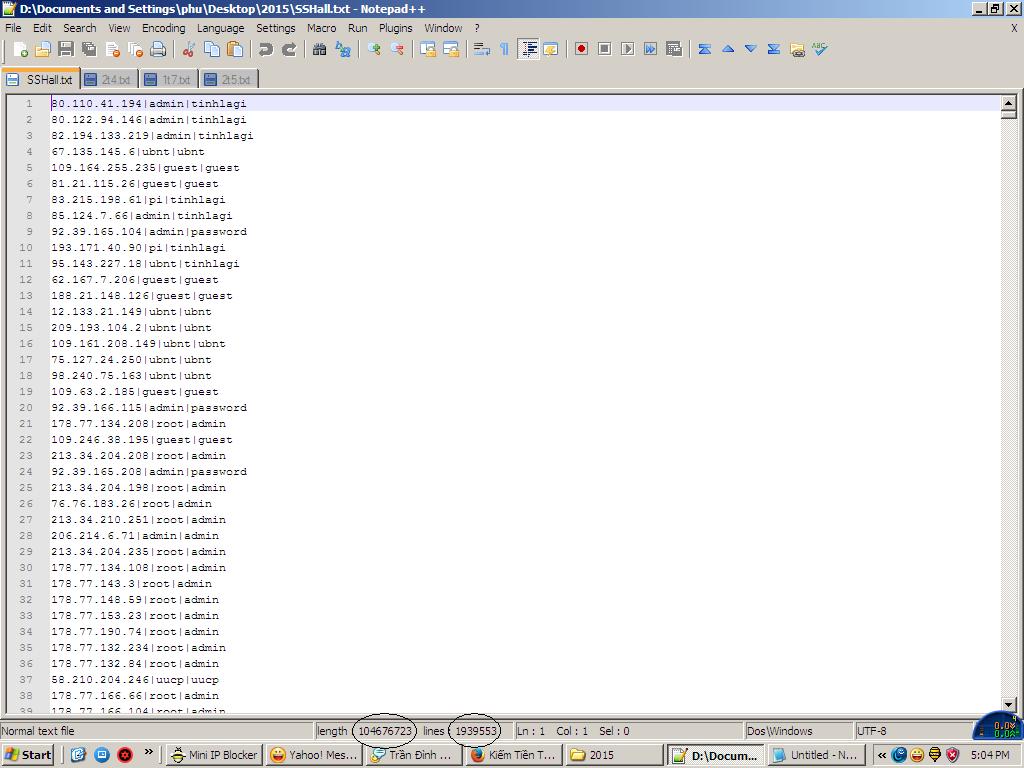Create a new file with New icon
The height and width of the screenshot is (768, 1024).
tap(20, 50)
